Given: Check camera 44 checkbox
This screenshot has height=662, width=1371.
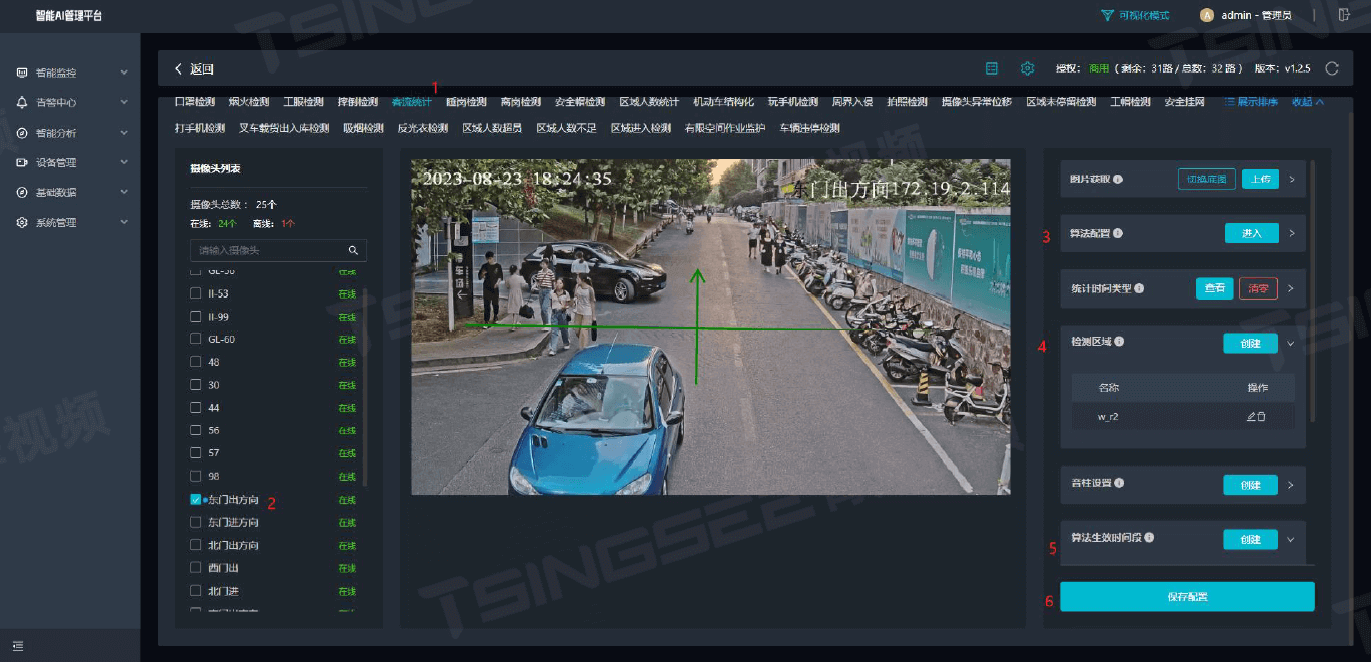Looking at the screenshot, I should [196, 408].
